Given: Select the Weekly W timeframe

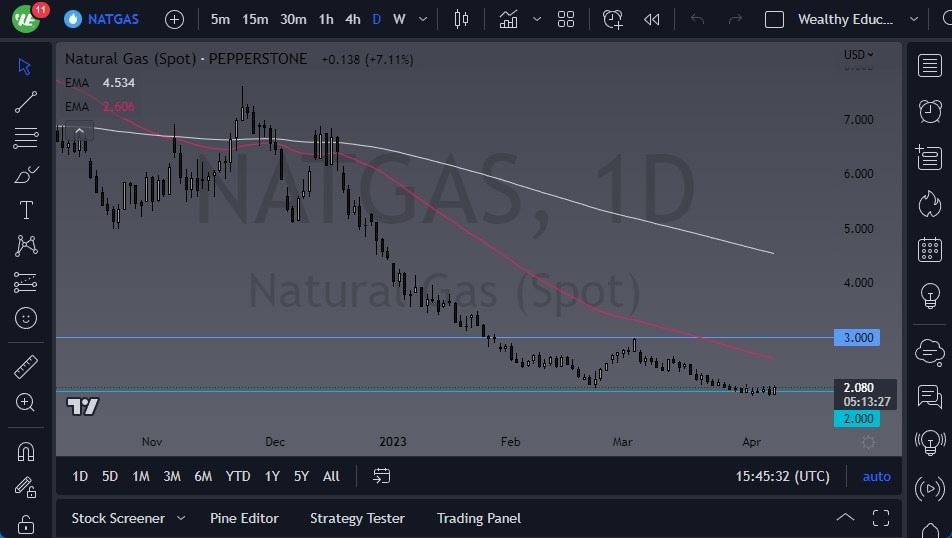Looking at the screenshot, I should [x=399, y=19].
